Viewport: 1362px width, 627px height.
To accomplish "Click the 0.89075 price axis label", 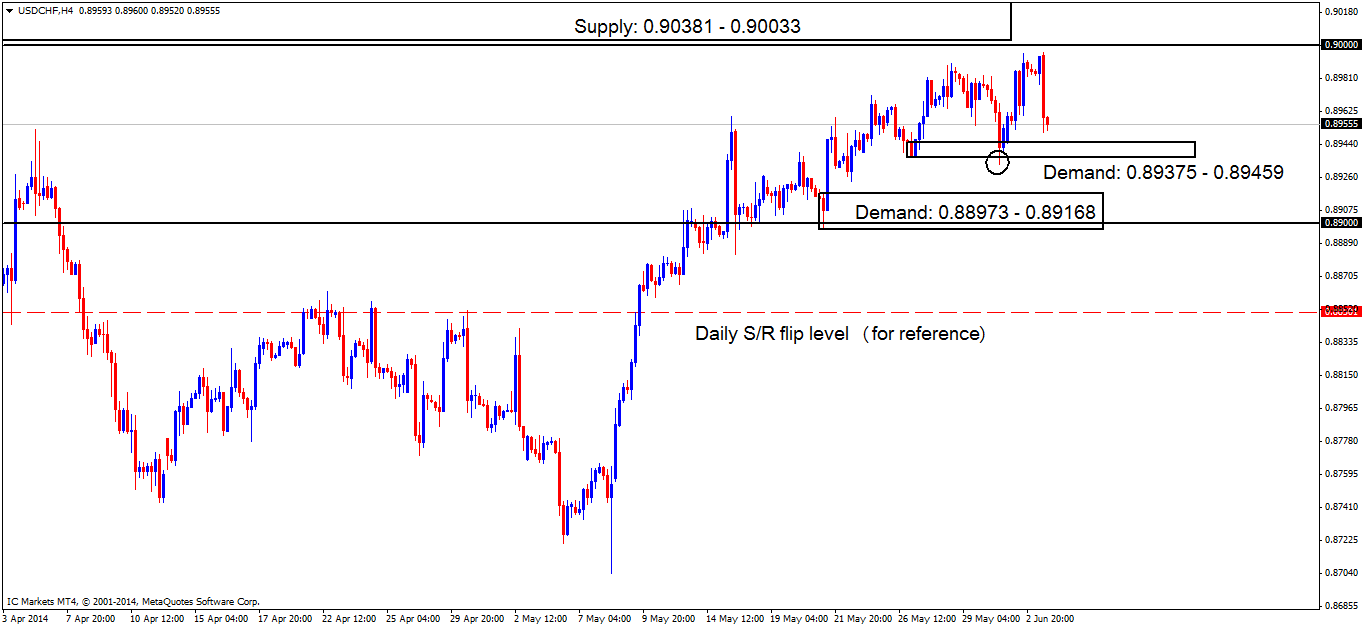I will (1342, 209).
